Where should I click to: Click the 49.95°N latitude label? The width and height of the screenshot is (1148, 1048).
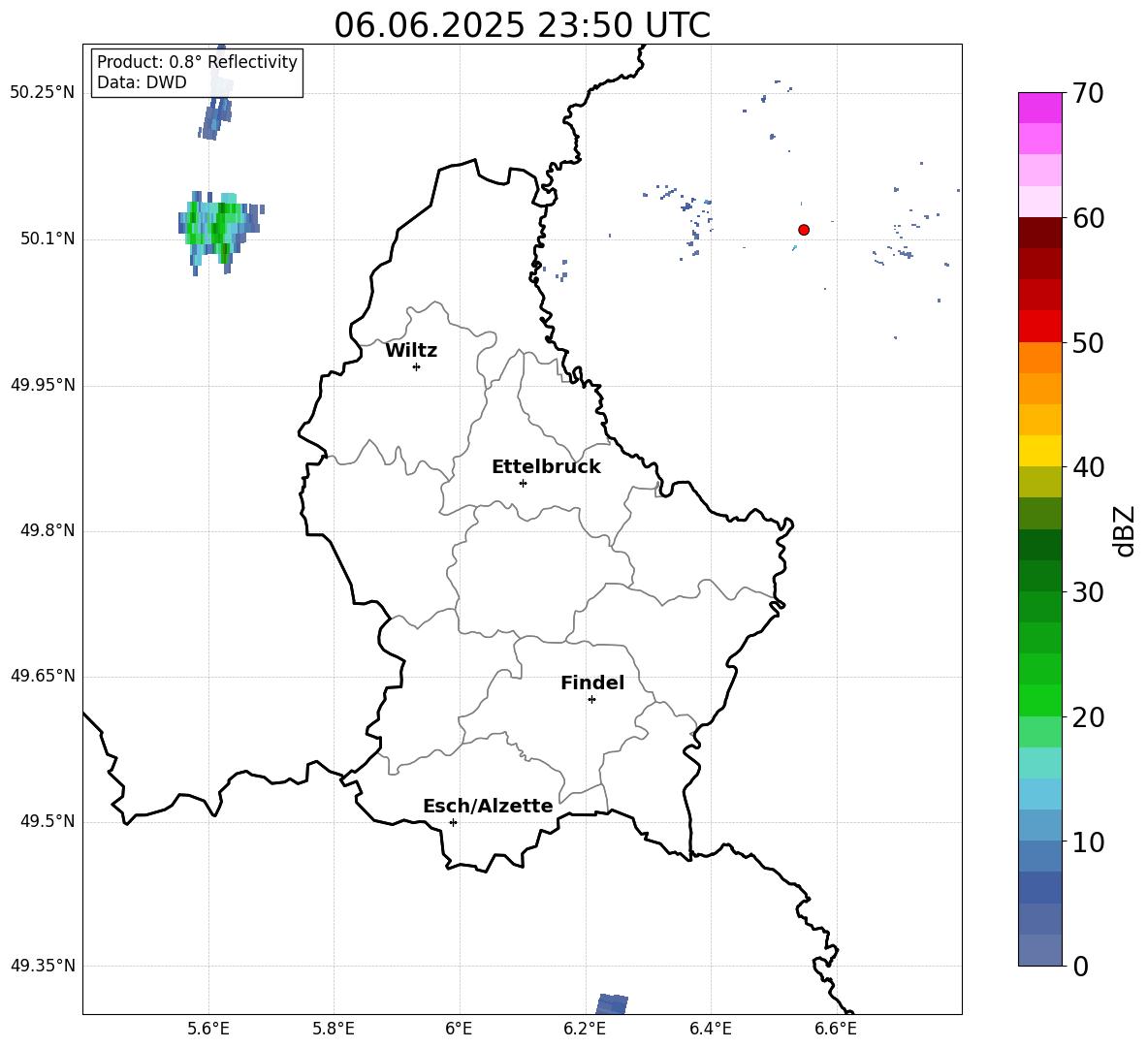(43, 385)
